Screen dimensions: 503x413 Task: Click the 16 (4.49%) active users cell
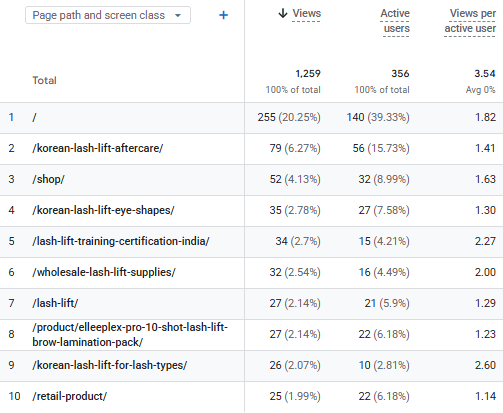(x=384, y=272)
